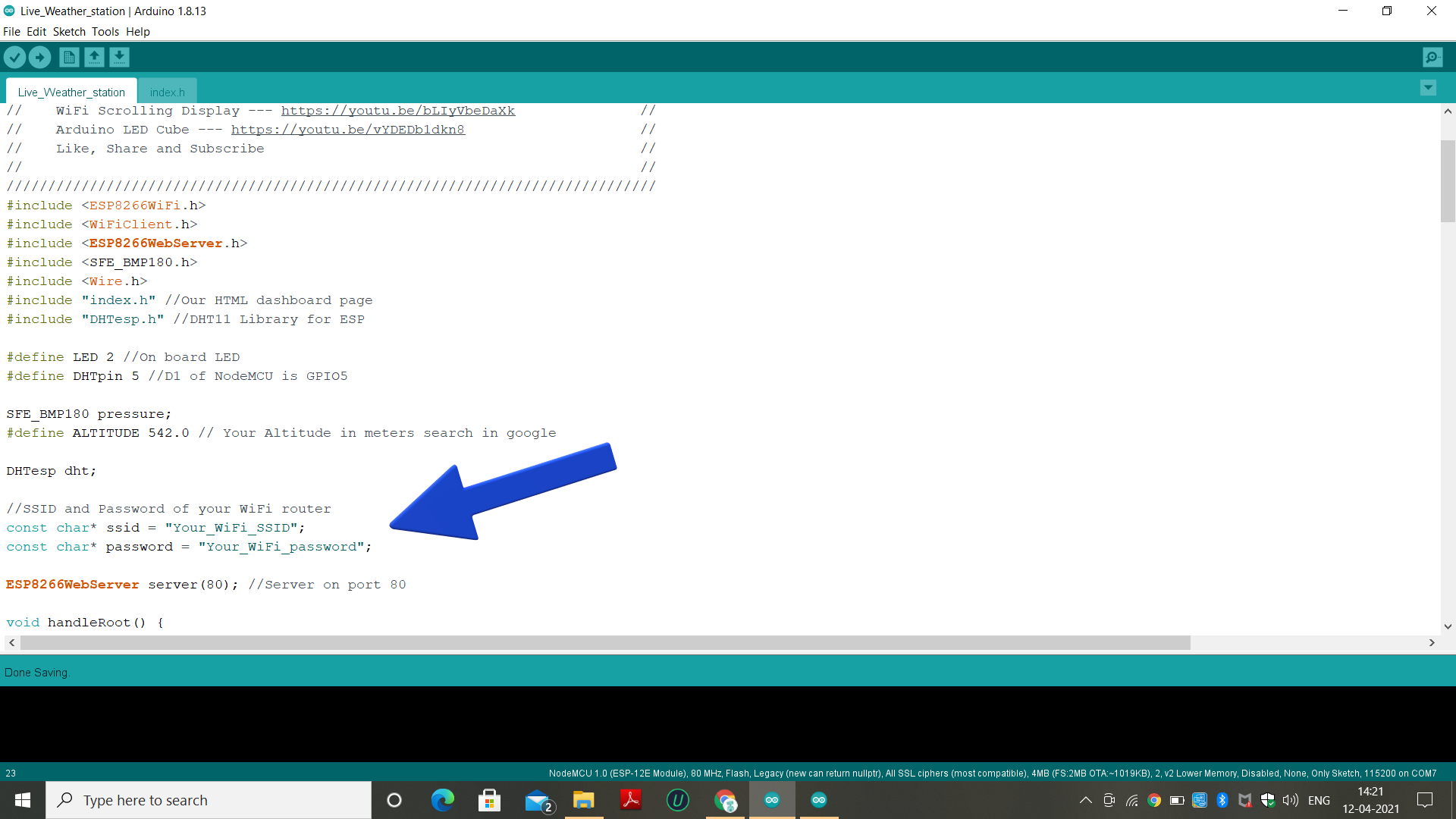Click the vertical scrollbar thumb
Viewport: 1456px width, 819px height.
pos(1448,181)
